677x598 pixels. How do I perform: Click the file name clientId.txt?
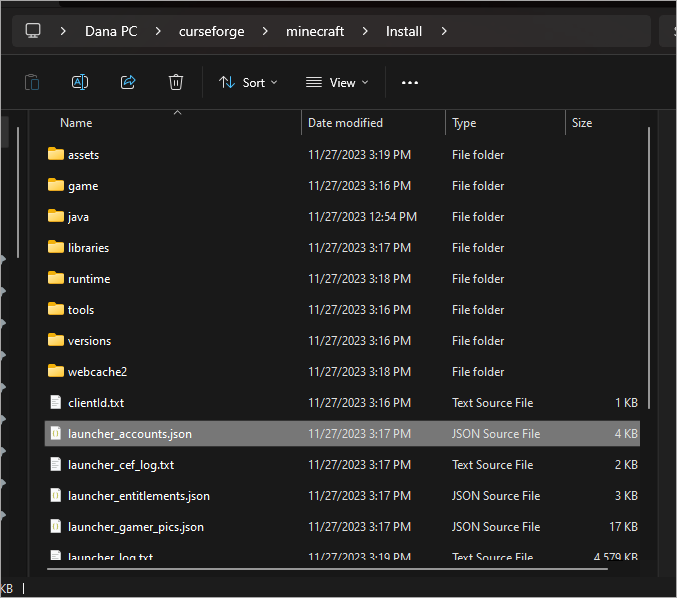click(96, 403)
